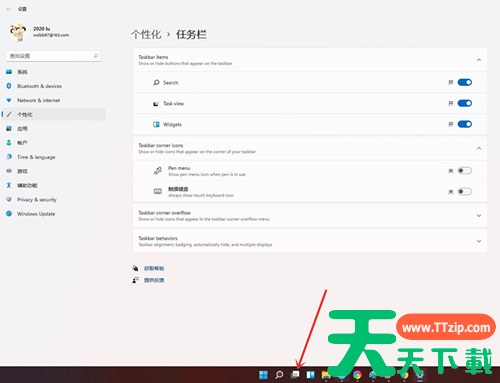
Task: Open the Widgets panel from taskbar
Action: point(310,375)
